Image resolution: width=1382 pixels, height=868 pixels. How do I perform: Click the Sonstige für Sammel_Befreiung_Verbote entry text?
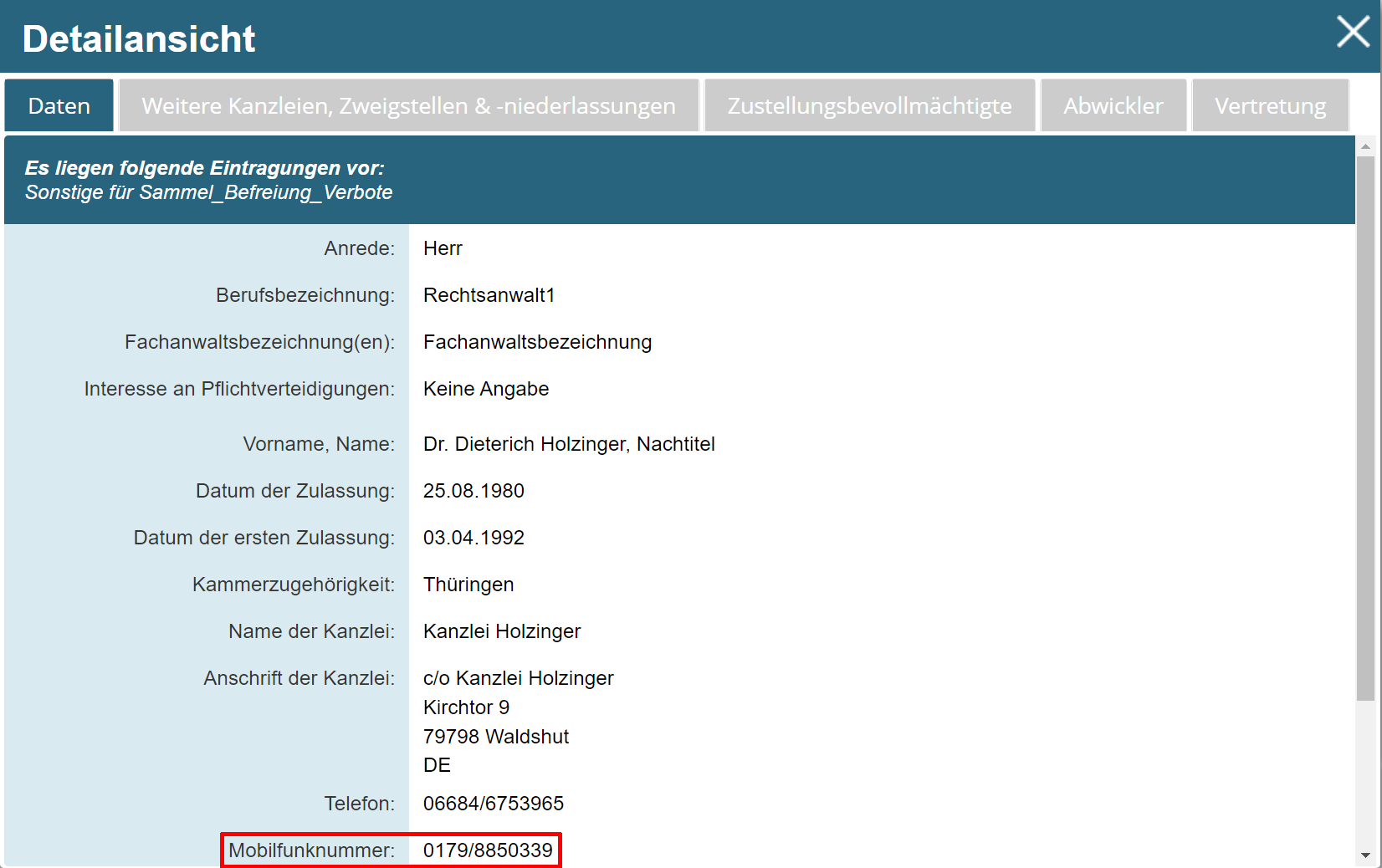coord(208,192)
